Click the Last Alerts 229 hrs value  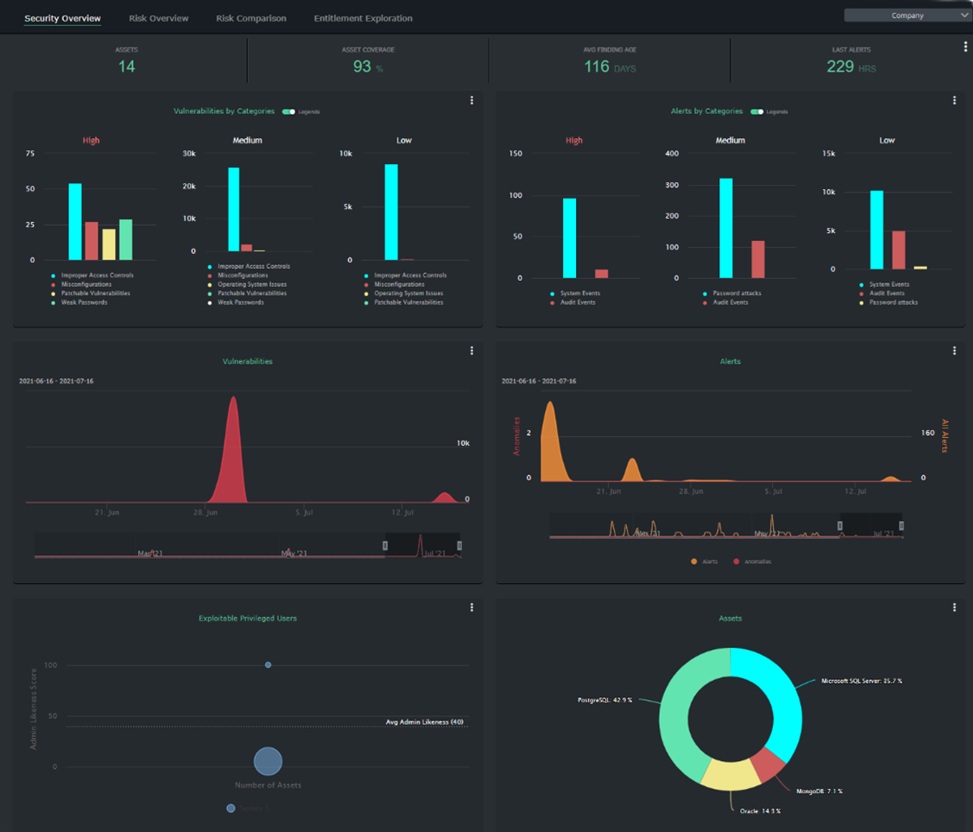[851, 66]
